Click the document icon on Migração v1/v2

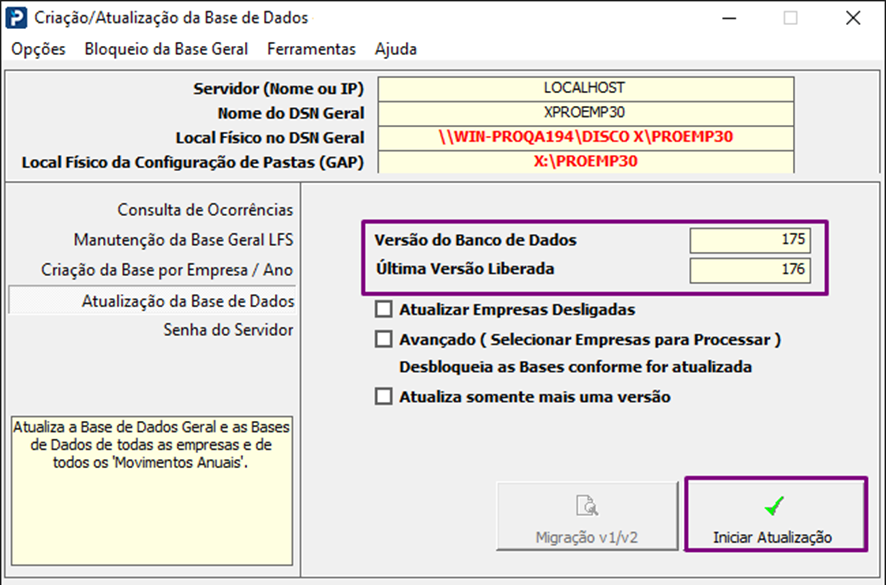pyautogui.click(x=587, y=505)
